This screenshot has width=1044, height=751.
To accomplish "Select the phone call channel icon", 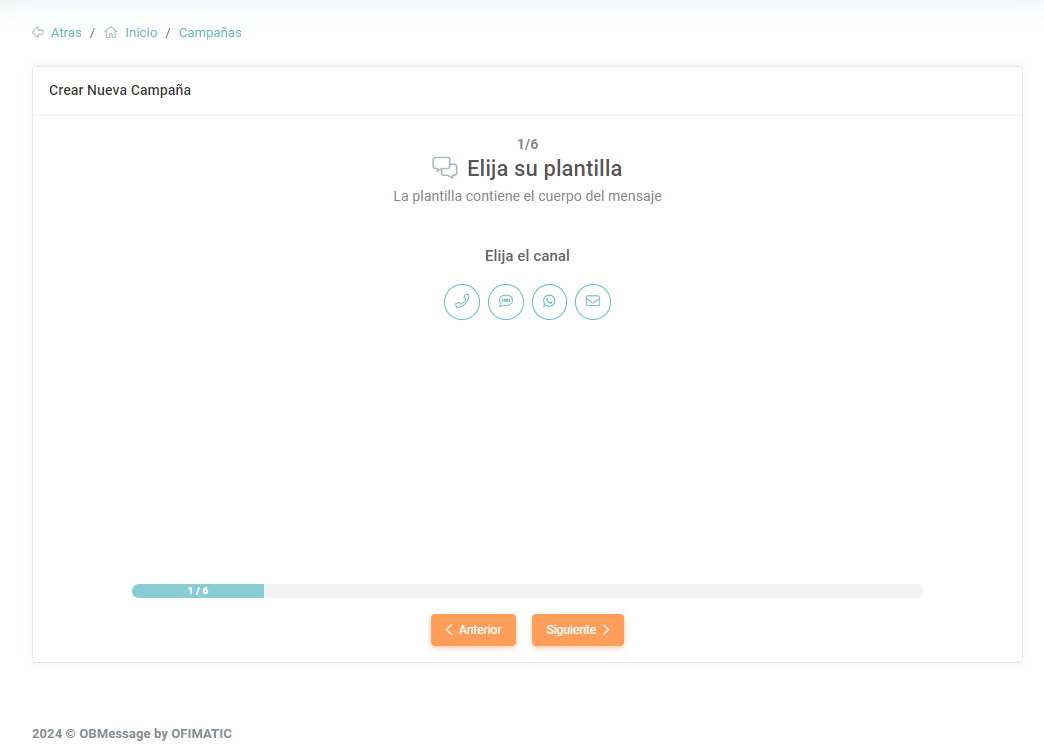I will [x=462, y=301].
